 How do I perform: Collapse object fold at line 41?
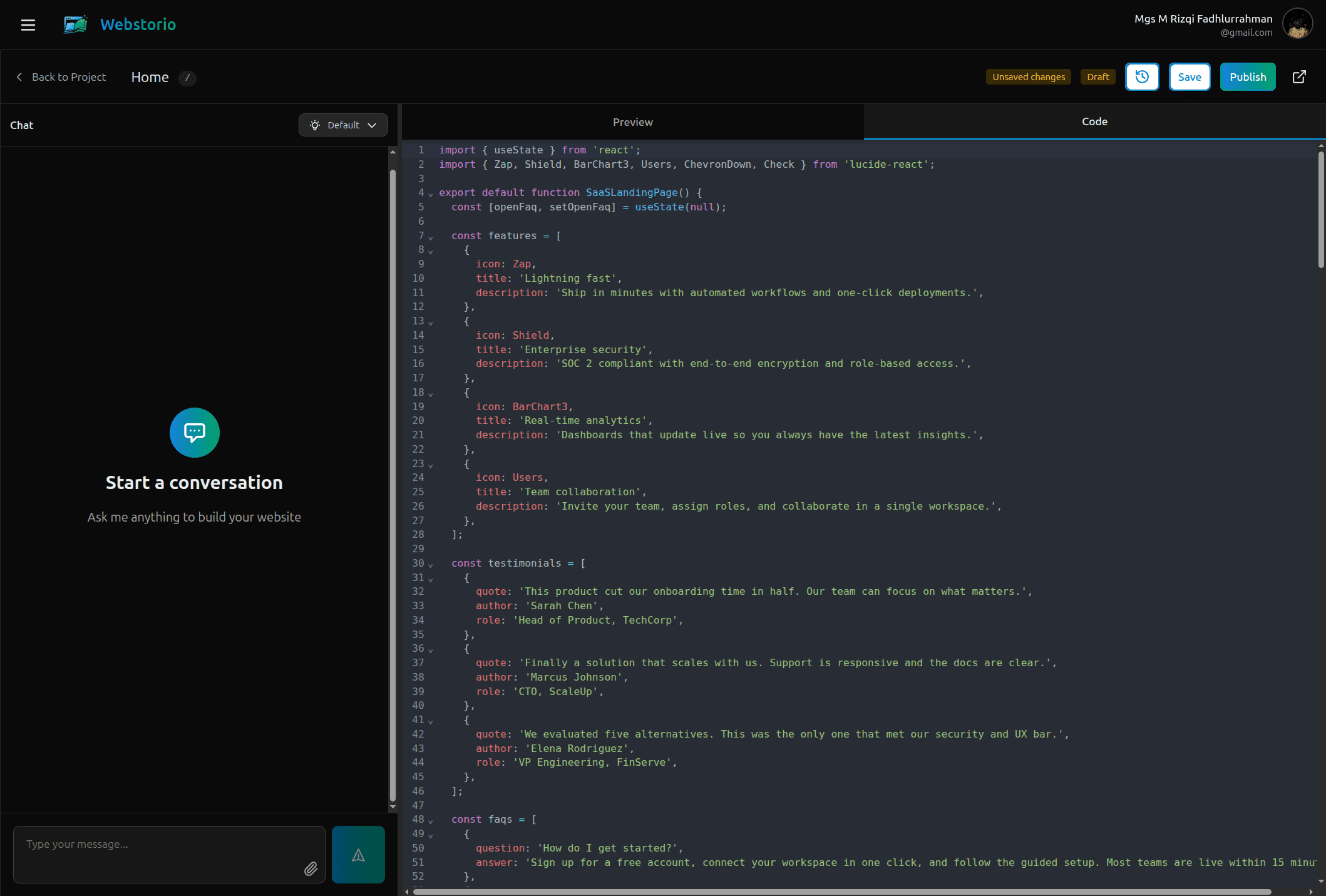point(431,722)
